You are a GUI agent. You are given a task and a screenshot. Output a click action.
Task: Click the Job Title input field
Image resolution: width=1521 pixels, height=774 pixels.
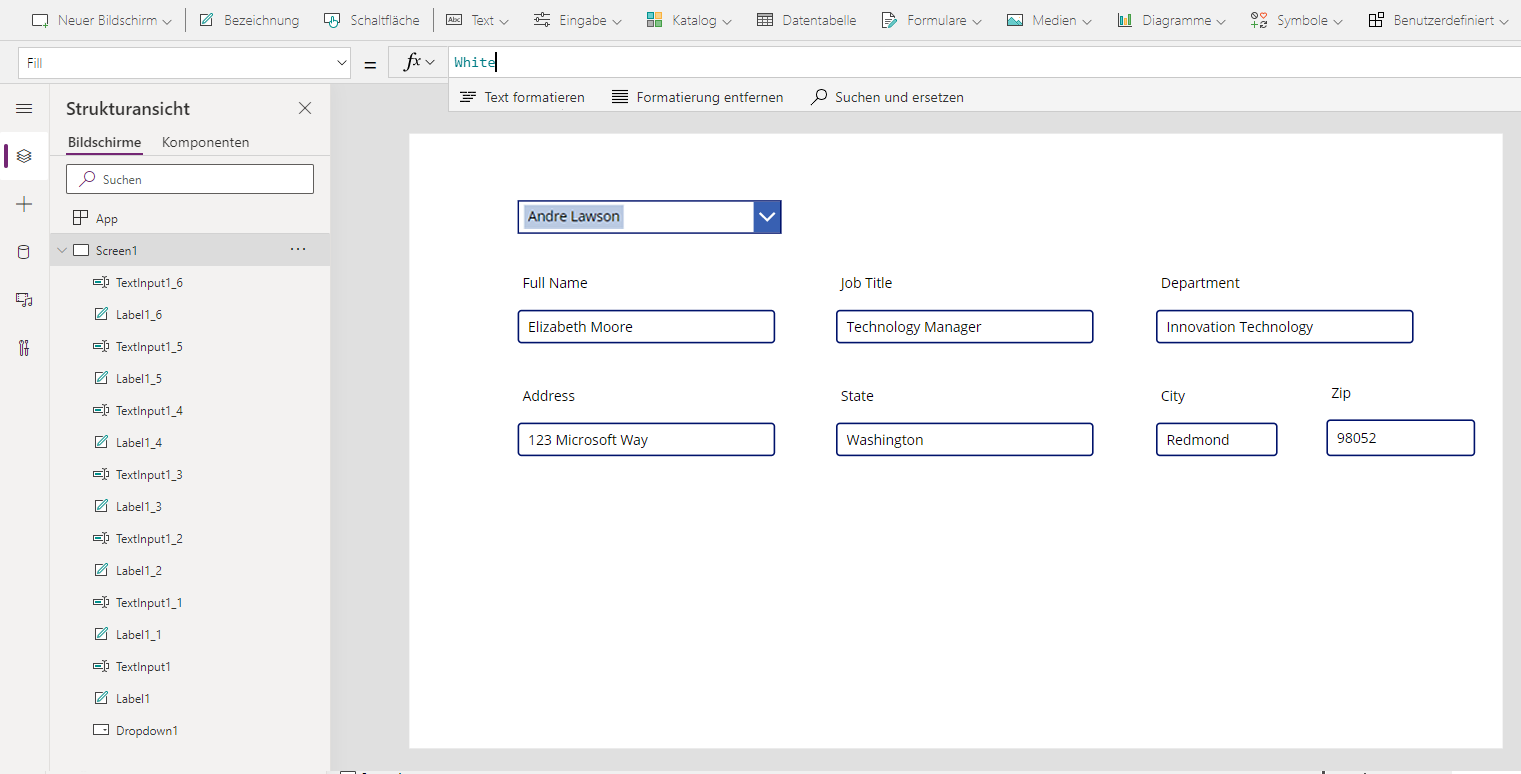965,327
